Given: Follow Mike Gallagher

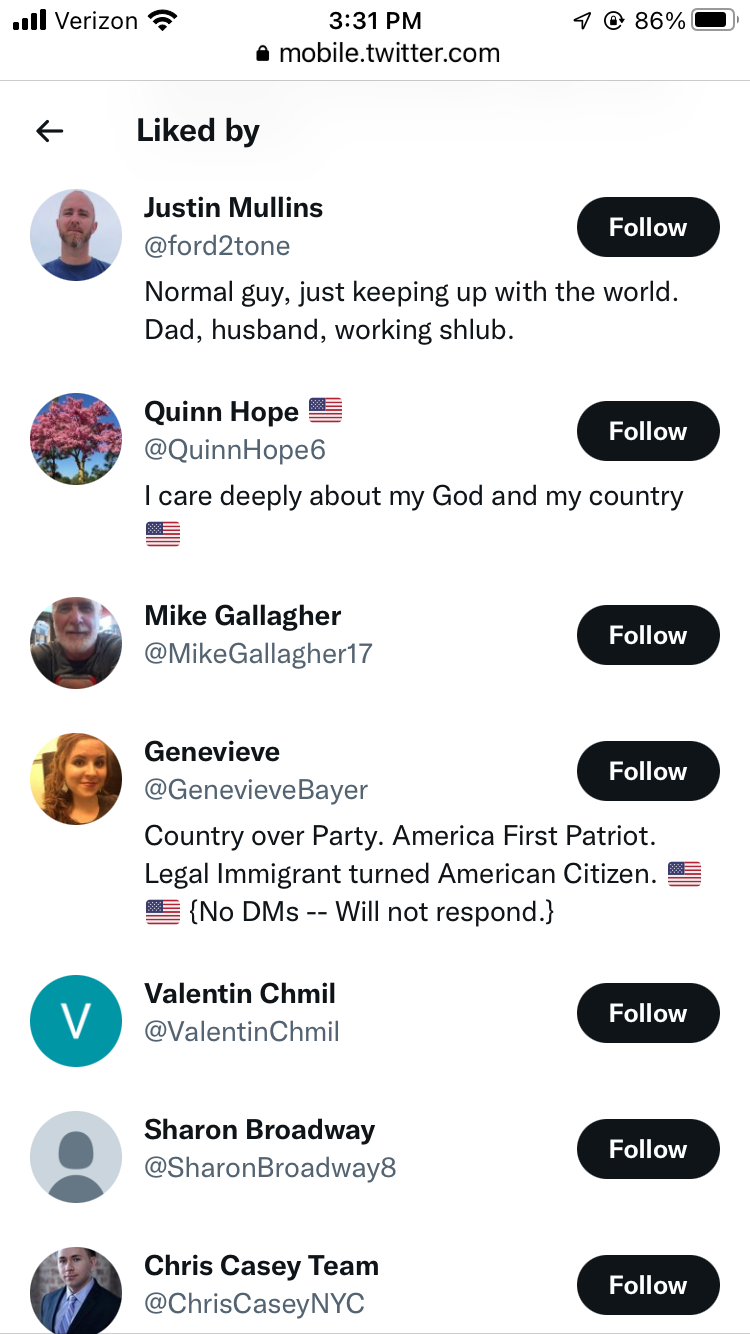Looking at the screenshot, I should pos(648,635).
